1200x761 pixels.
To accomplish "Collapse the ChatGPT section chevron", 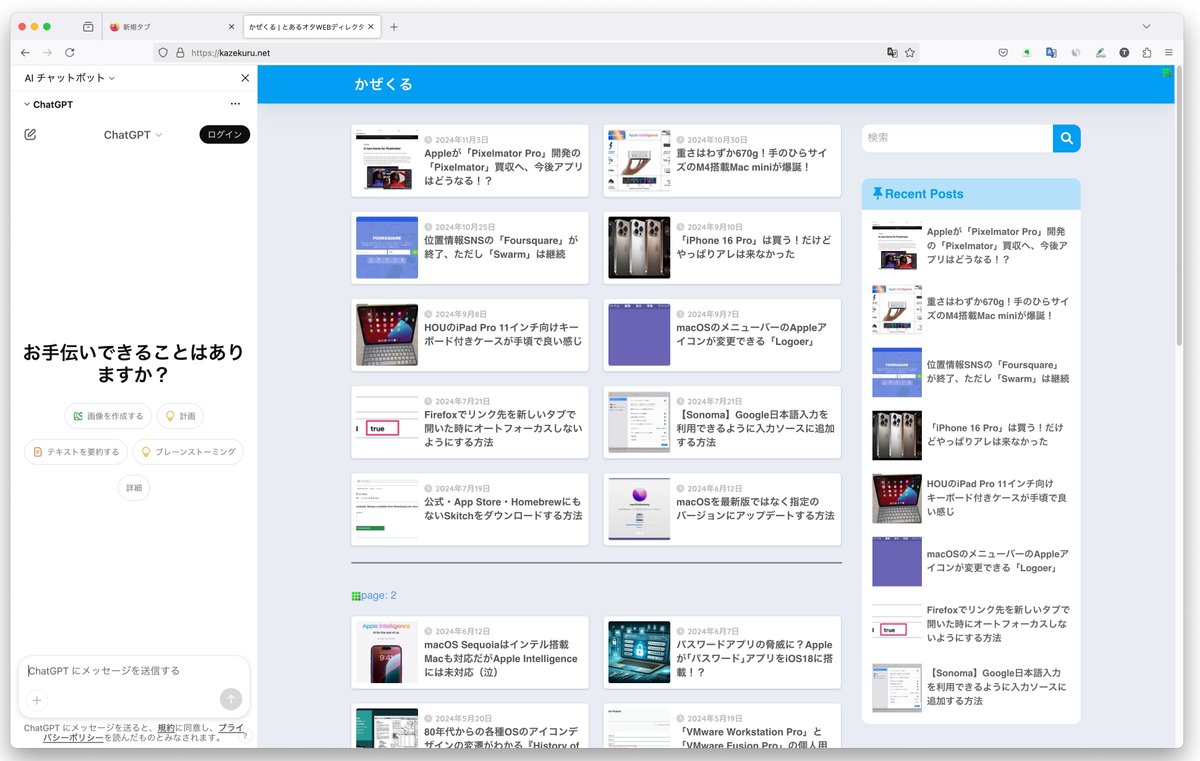I will point(27,104).
